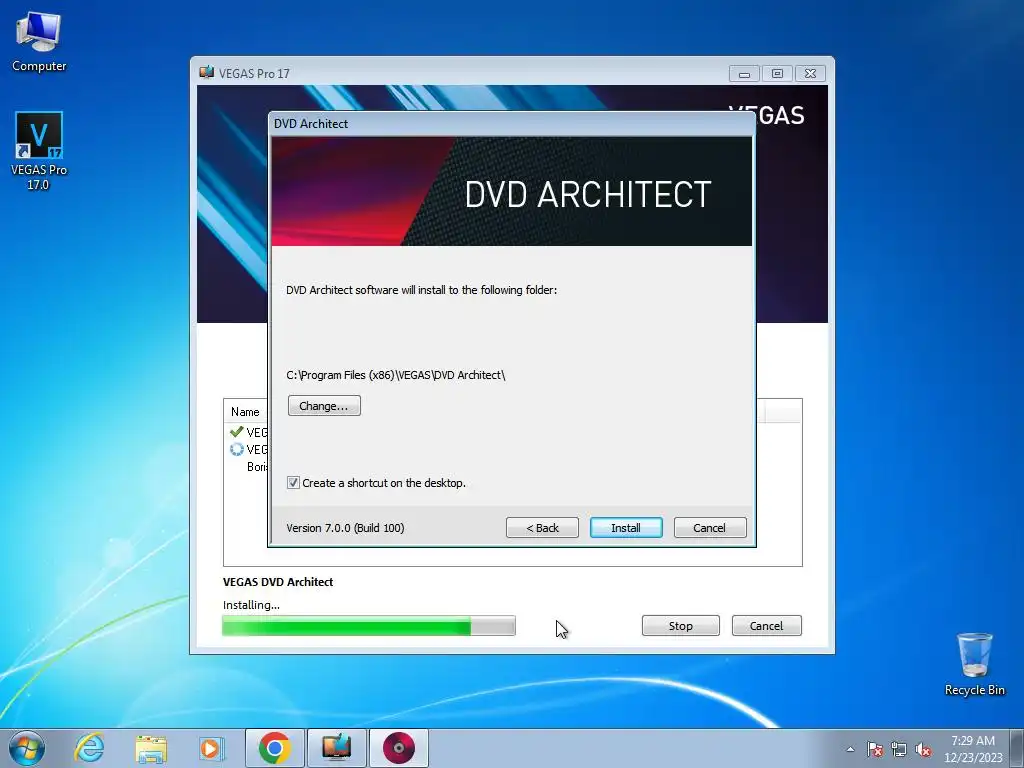Click the Version 7.0.0 (Build 100) text
The width and height of the screenshot is (1024, 768).
tap(345, 528)
